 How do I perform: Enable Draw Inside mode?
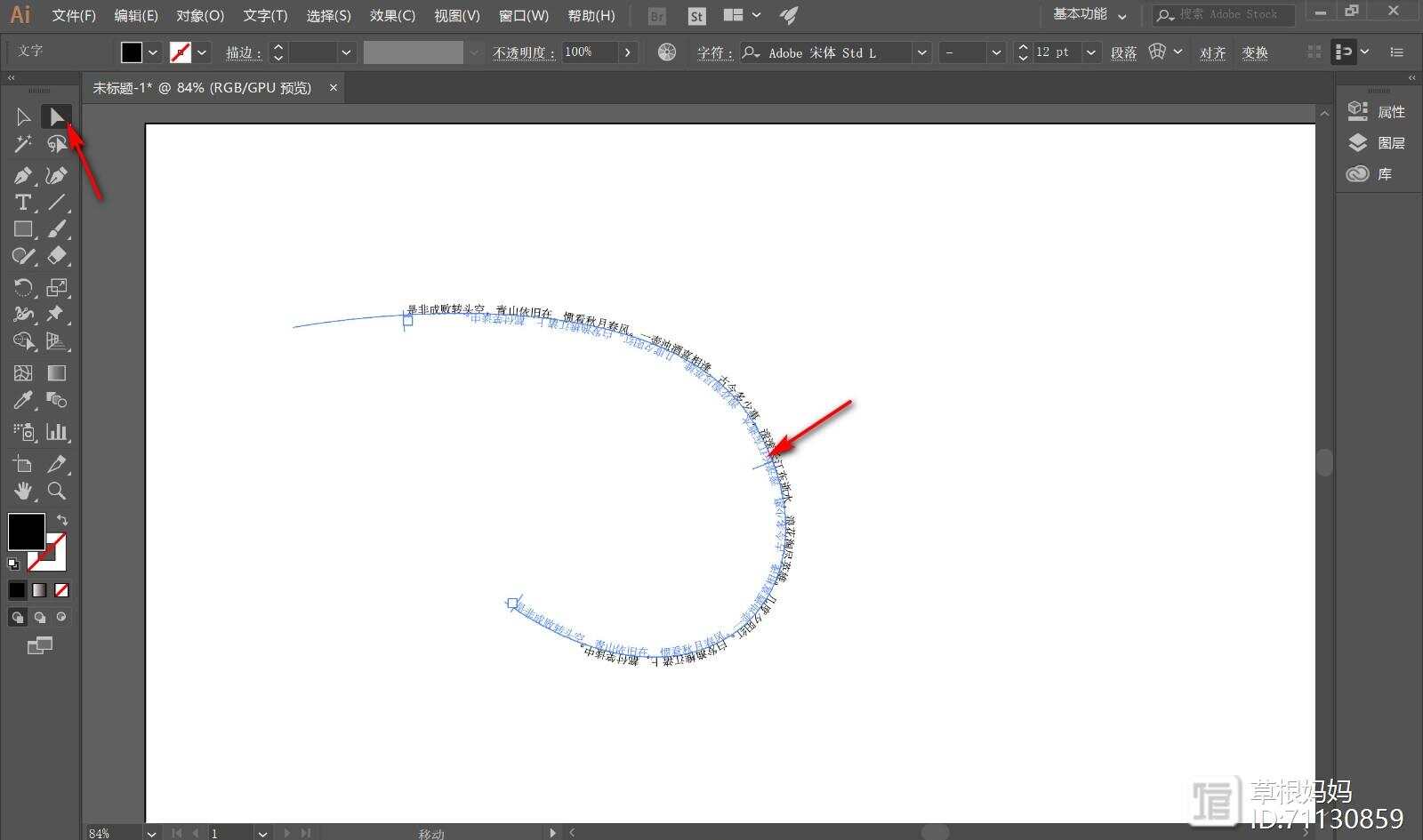[x=61, y=617]
